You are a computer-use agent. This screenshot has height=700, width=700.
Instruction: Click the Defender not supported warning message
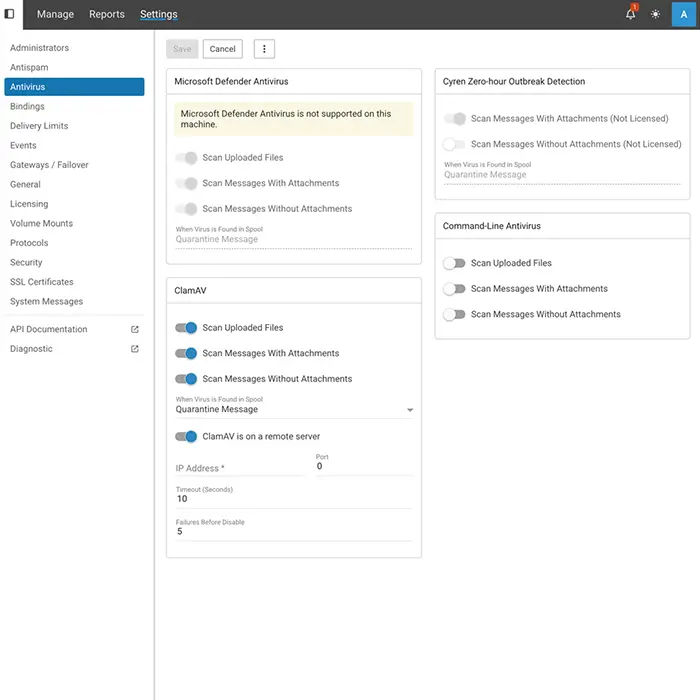coord(294,119)
